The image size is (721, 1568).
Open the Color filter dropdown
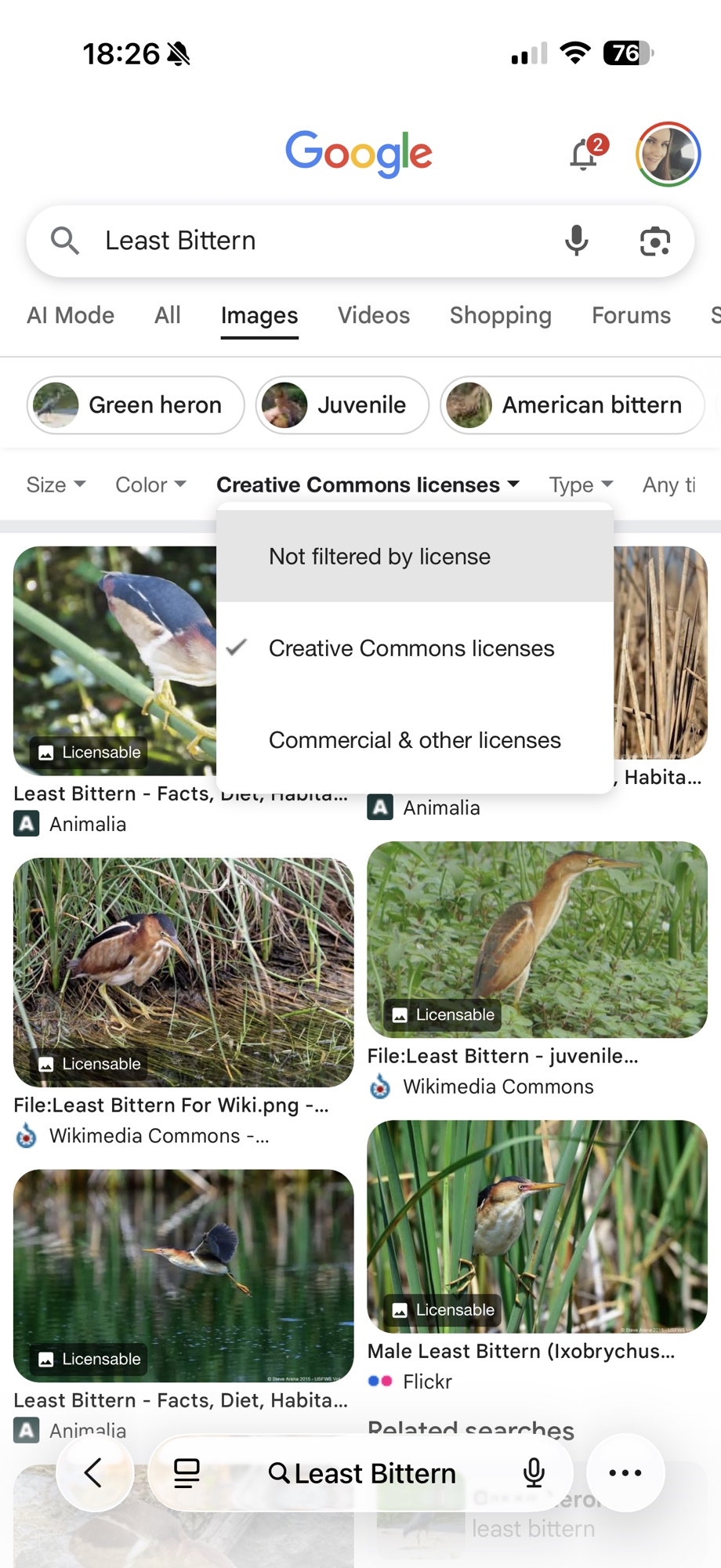(x=150, y=485)
